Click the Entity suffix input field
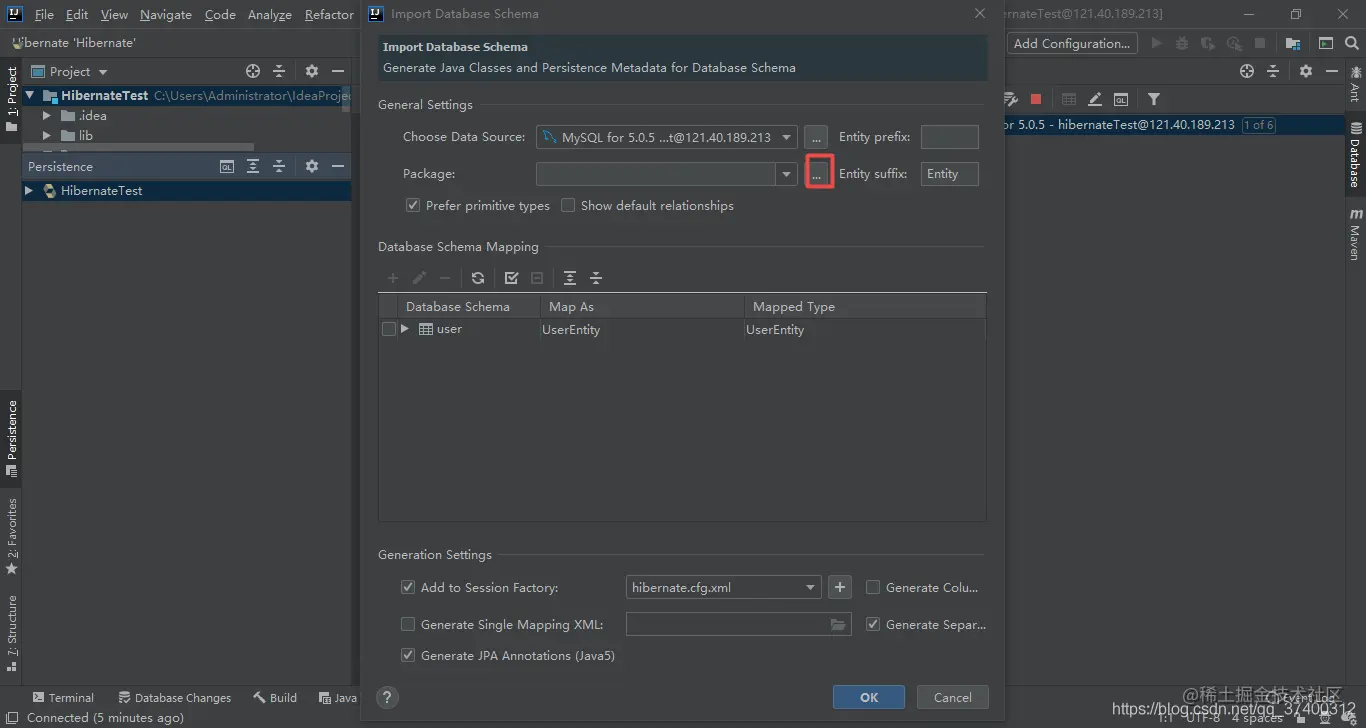The image size is (1366, 728). click(x=949, y=174)
